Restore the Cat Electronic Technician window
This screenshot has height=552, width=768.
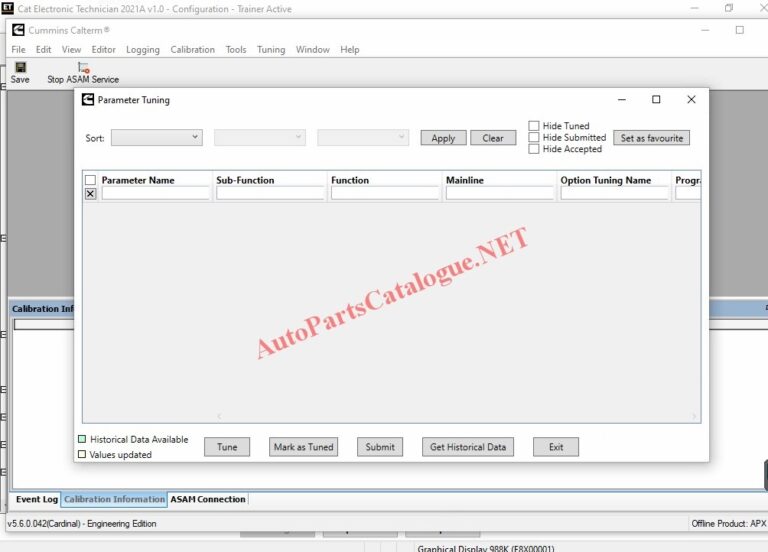[729, 8]
